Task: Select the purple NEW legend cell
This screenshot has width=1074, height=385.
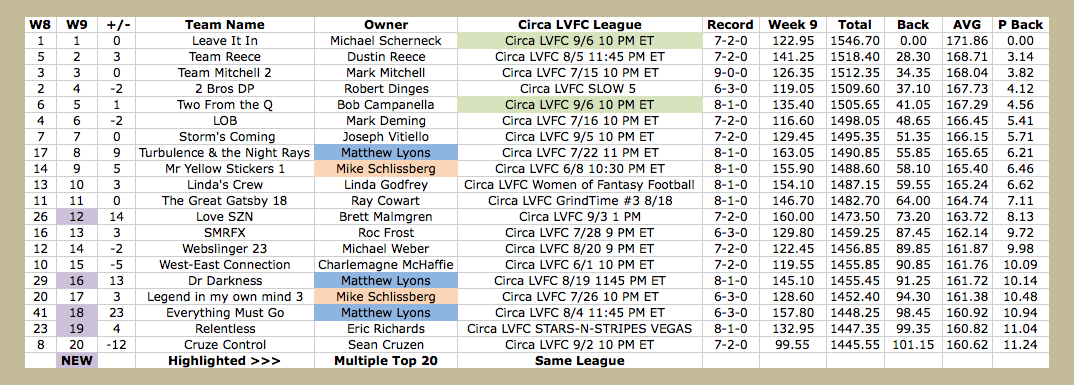Action: click(77, 360)
